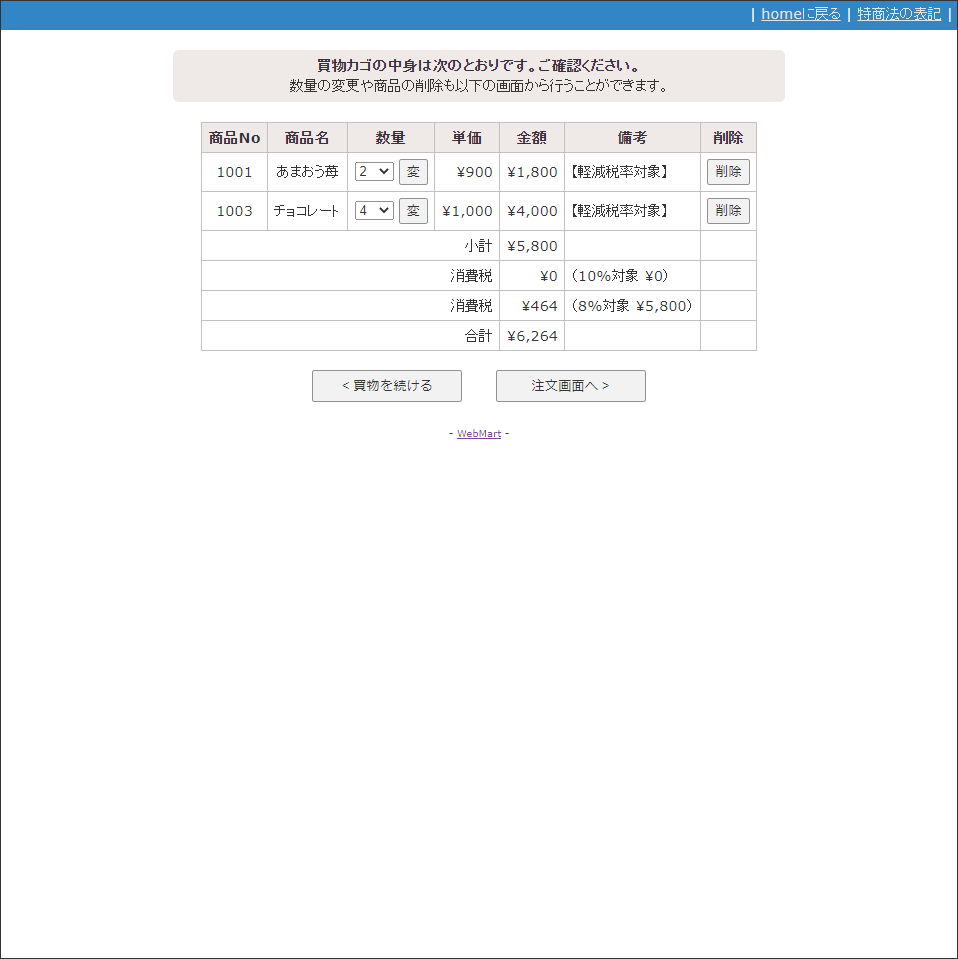Select the チョコレート product name cell

pyautogui.click(x=307, y=211)
